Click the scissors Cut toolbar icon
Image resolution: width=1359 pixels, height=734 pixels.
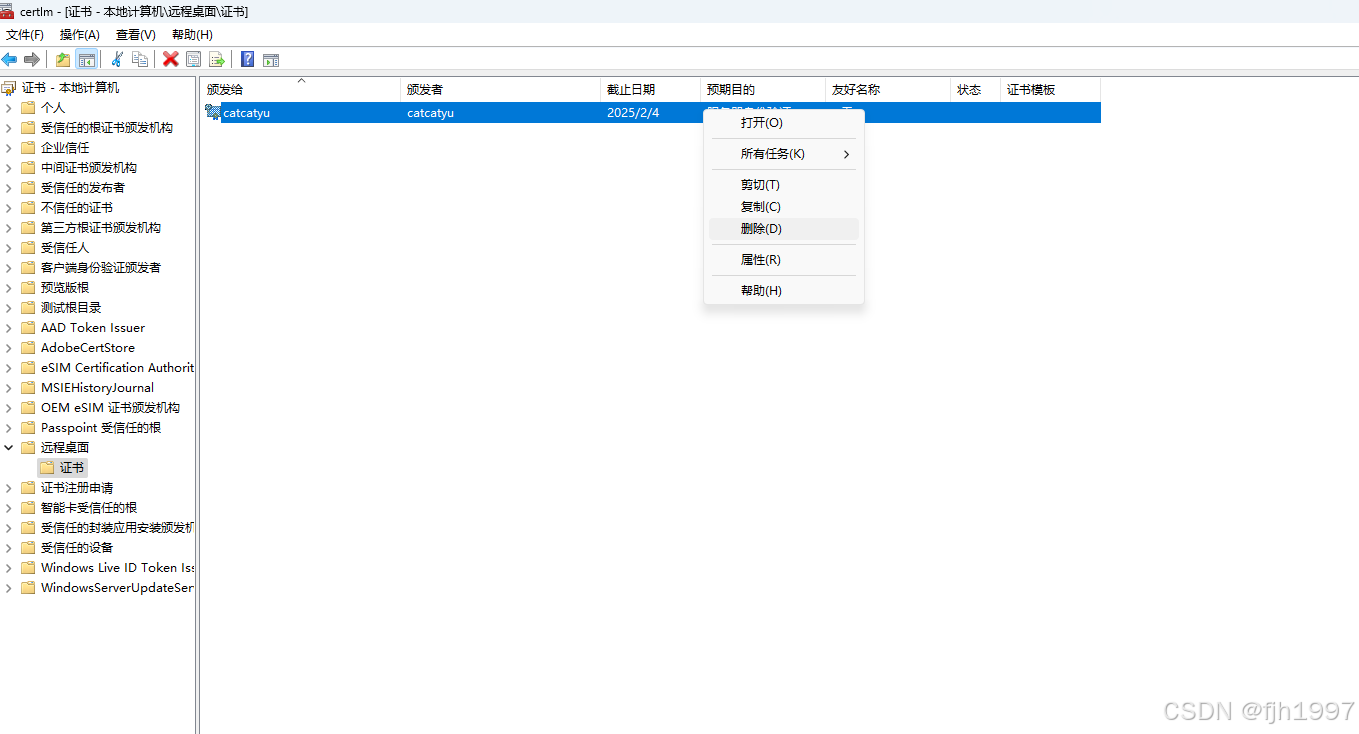click(x=117, y=59)
